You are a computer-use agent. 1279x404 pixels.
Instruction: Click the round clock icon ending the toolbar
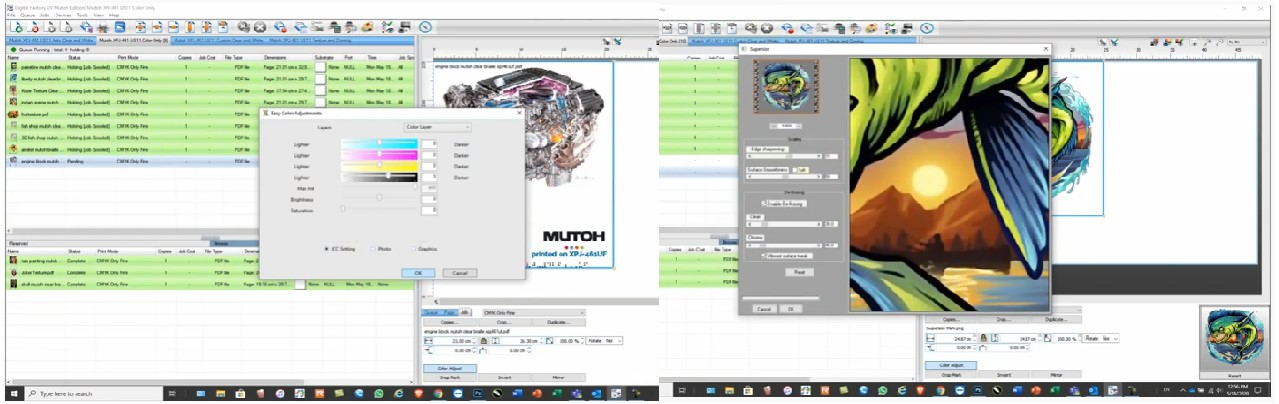[426, 27]
